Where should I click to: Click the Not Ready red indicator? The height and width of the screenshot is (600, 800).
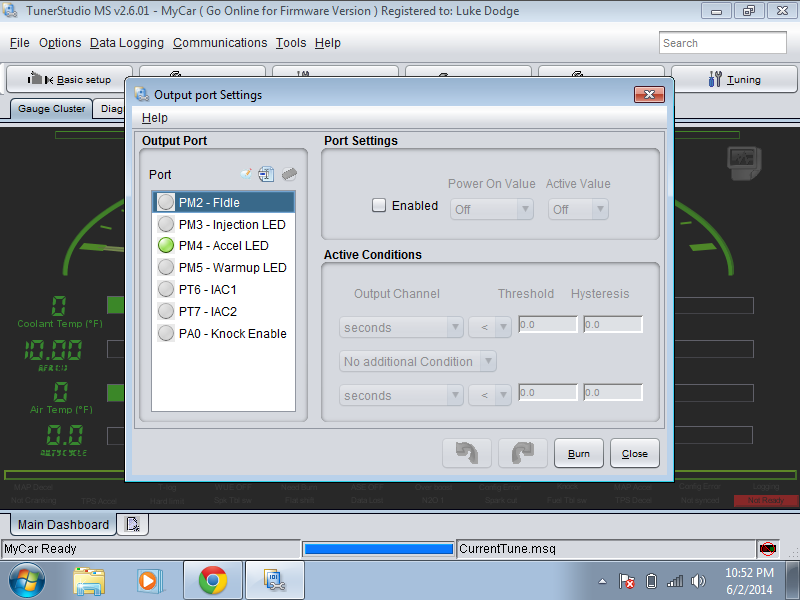click(765, 501)
